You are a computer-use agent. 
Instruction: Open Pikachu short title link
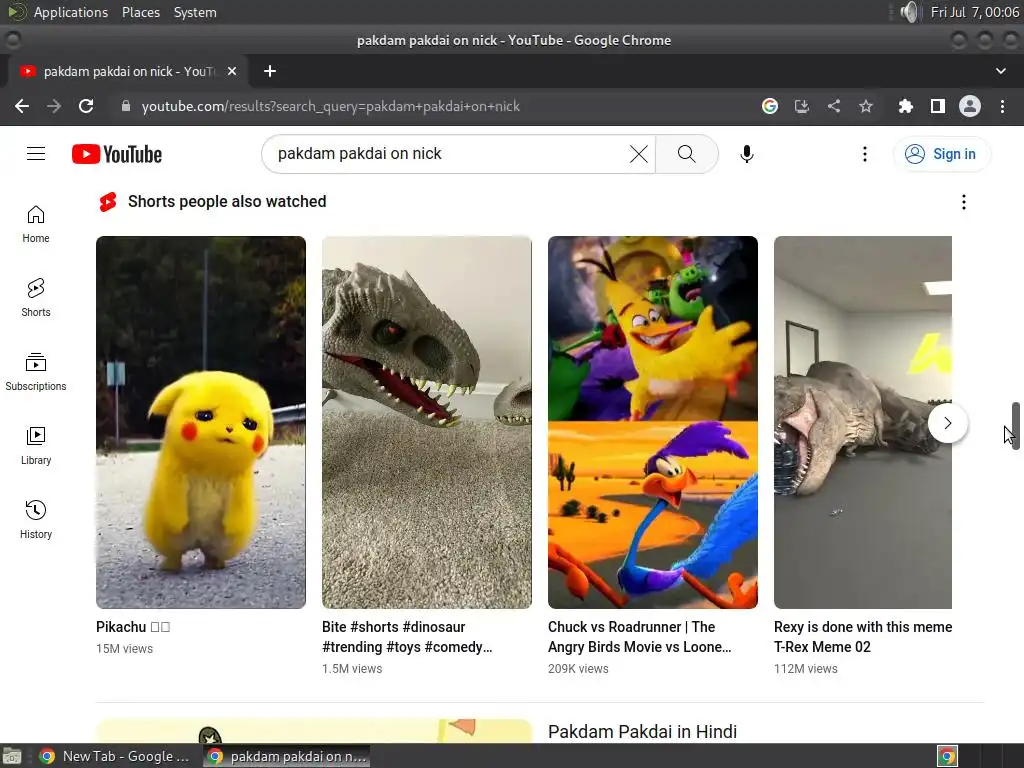tap(133, 627)
